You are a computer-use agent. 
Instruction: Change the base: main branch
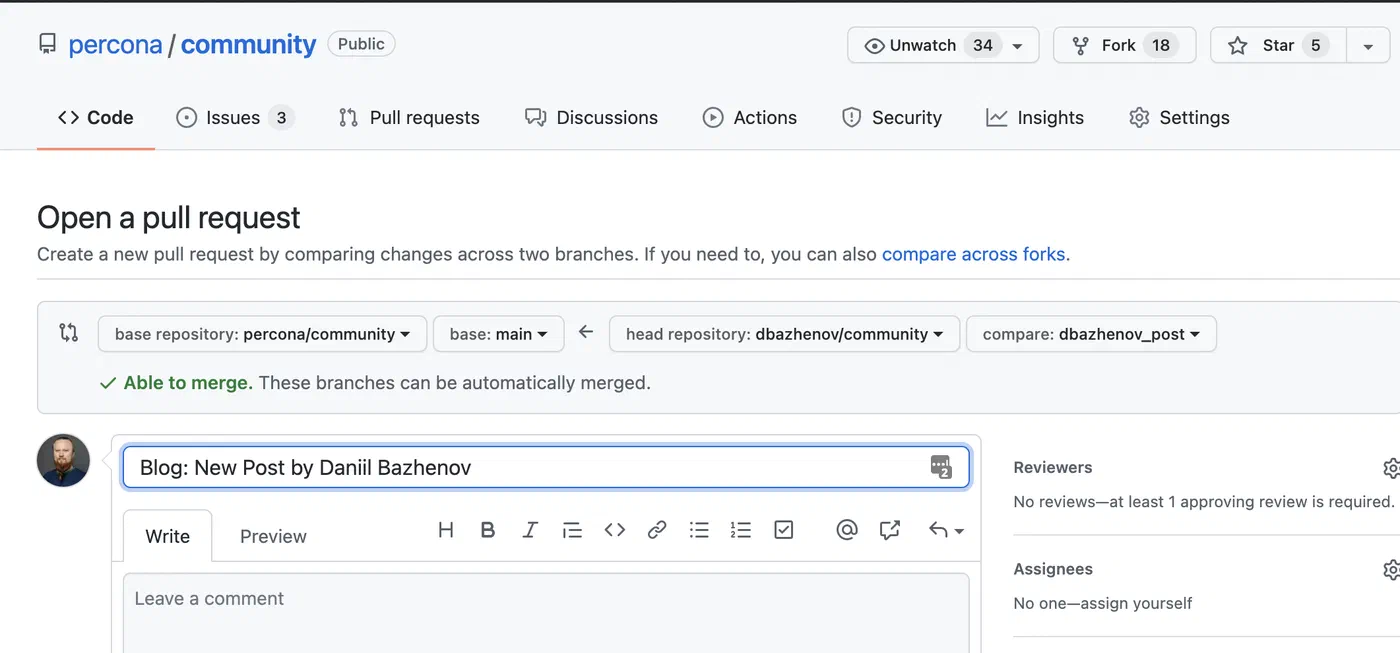(x=498, y=334)
